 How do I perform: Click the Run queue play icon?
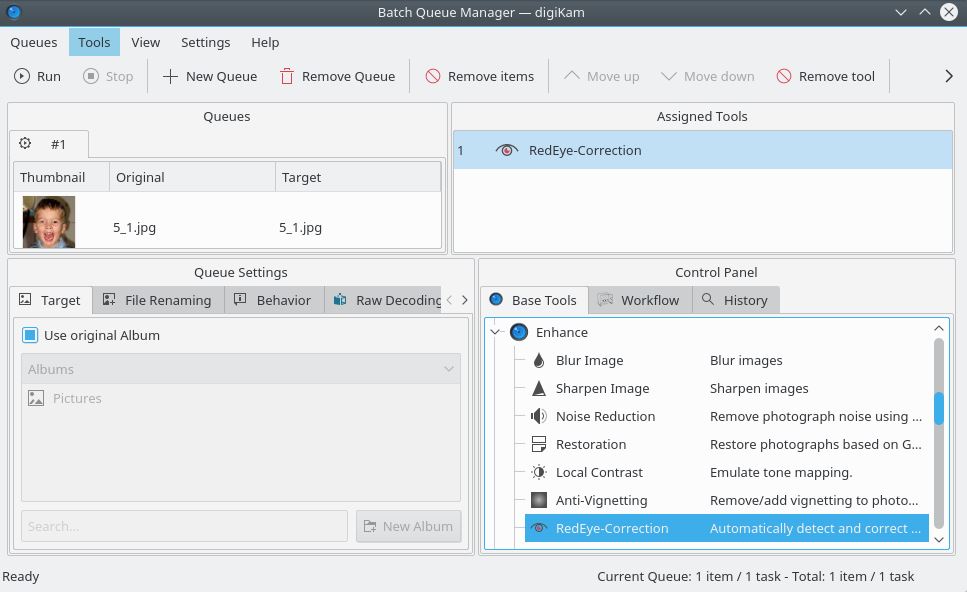tap(22, 76)
